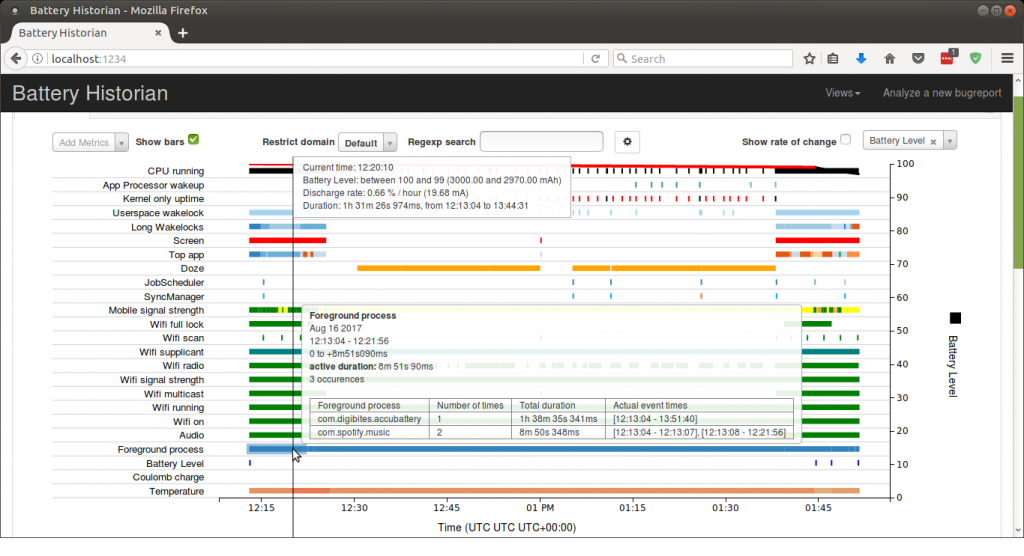Remove Battery Level with the x button
This screenshot has height=556, width=1024.
click(933, 142)
